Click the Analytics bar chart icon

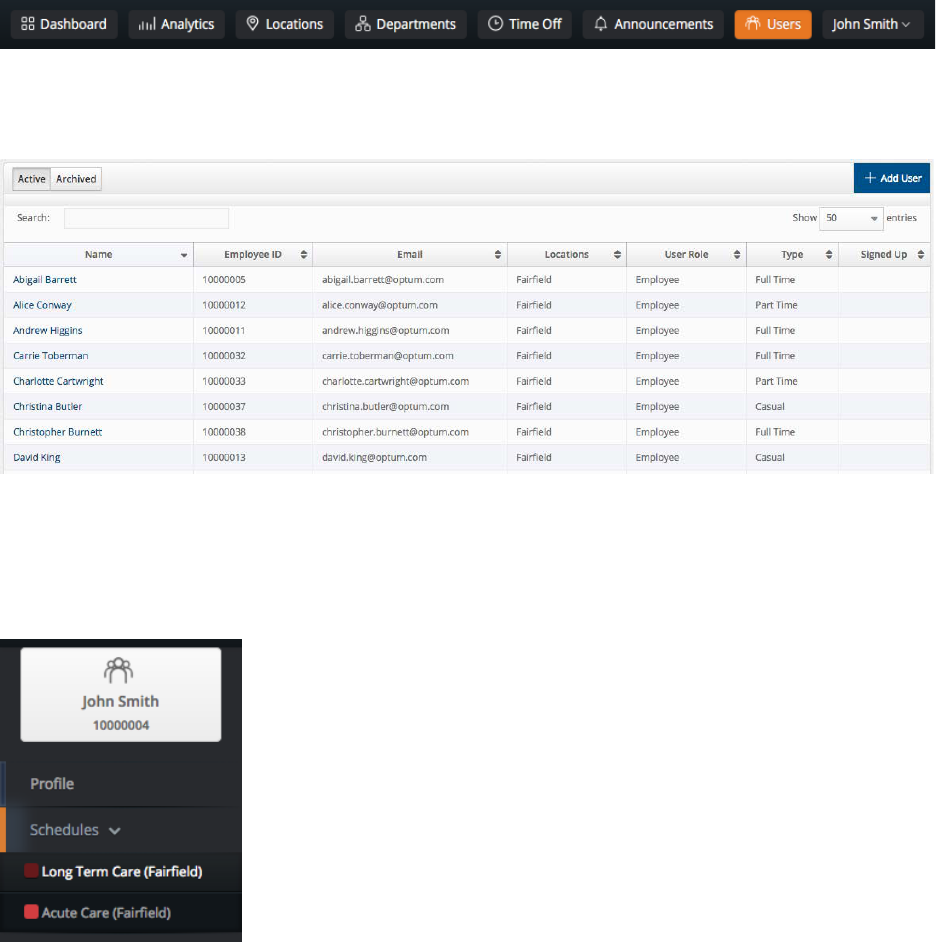click(x=146, y=24)
